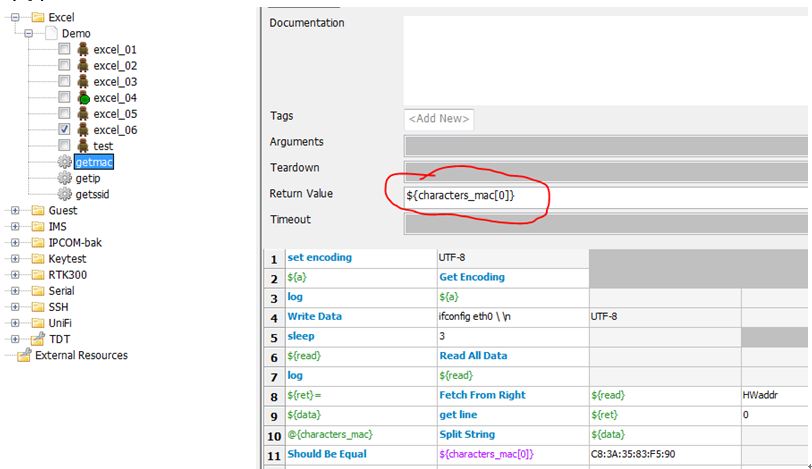Select the getmac keyword in tree
Screen dimensions: 812x469
(x=94, y=162)
